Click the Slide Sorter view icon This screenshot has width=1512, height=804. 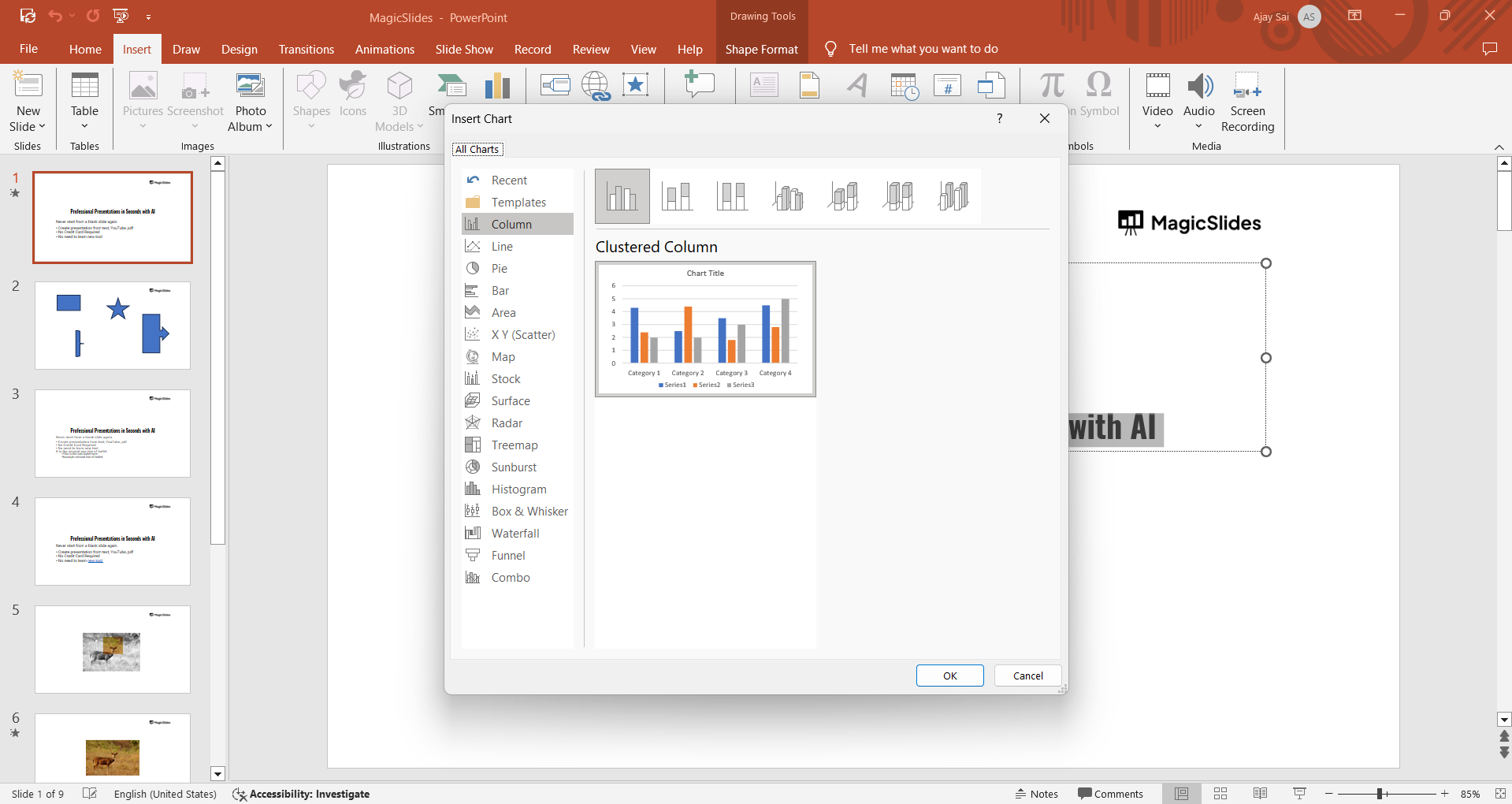coord(1220,794)
